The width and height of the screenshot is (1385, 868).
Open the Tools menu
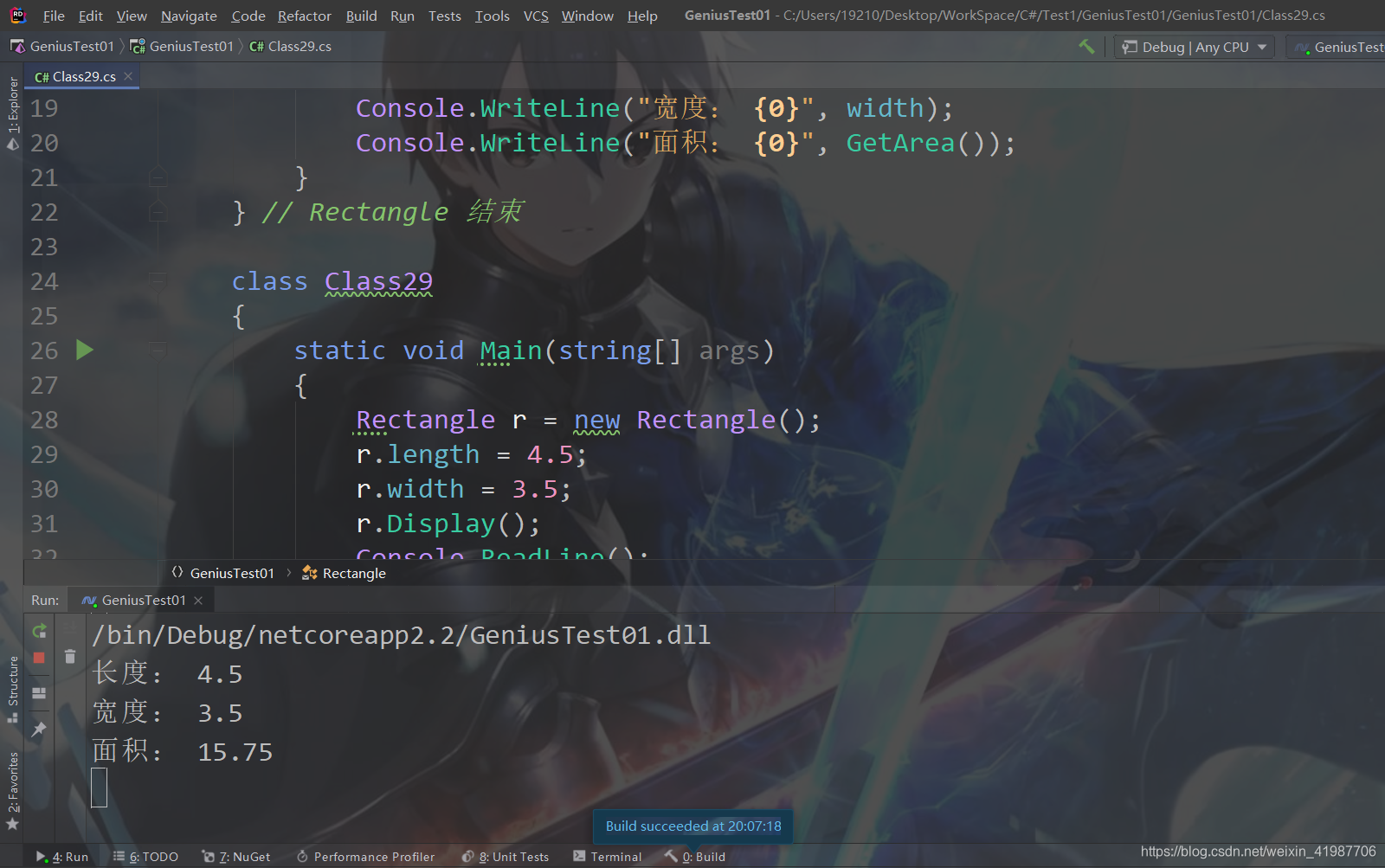pyautogui.click(x=493, y=16)
